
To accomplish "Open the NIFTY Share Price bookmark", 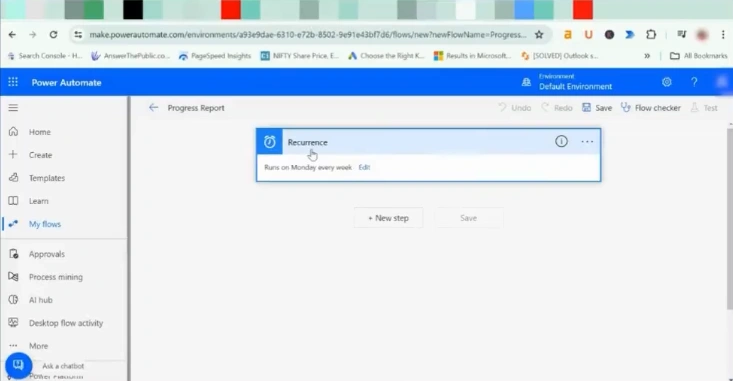I will click(300, 56).
